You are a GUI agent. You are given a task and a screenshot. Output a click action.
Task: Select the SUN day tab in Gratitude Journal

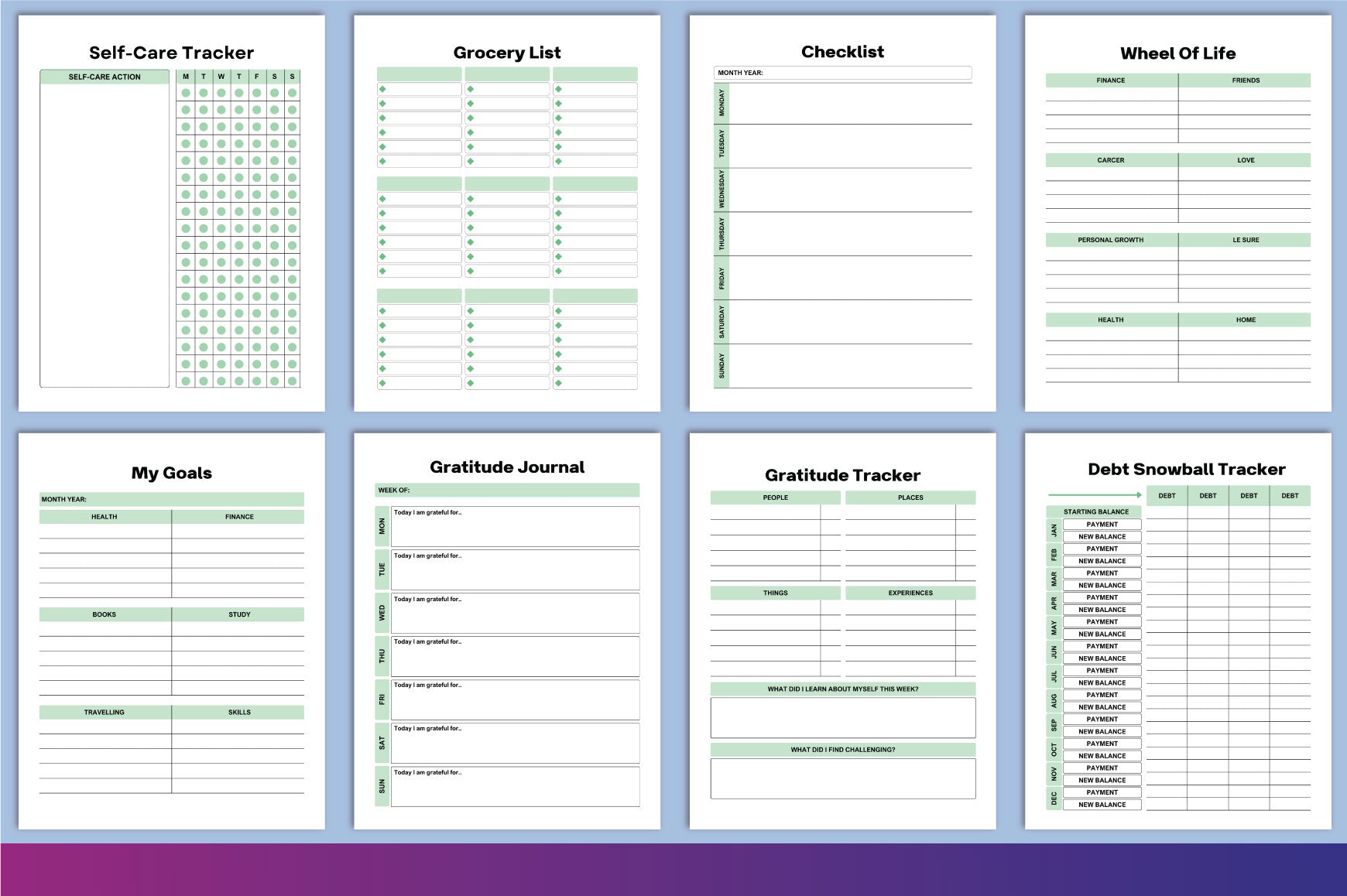coord(382,786)
